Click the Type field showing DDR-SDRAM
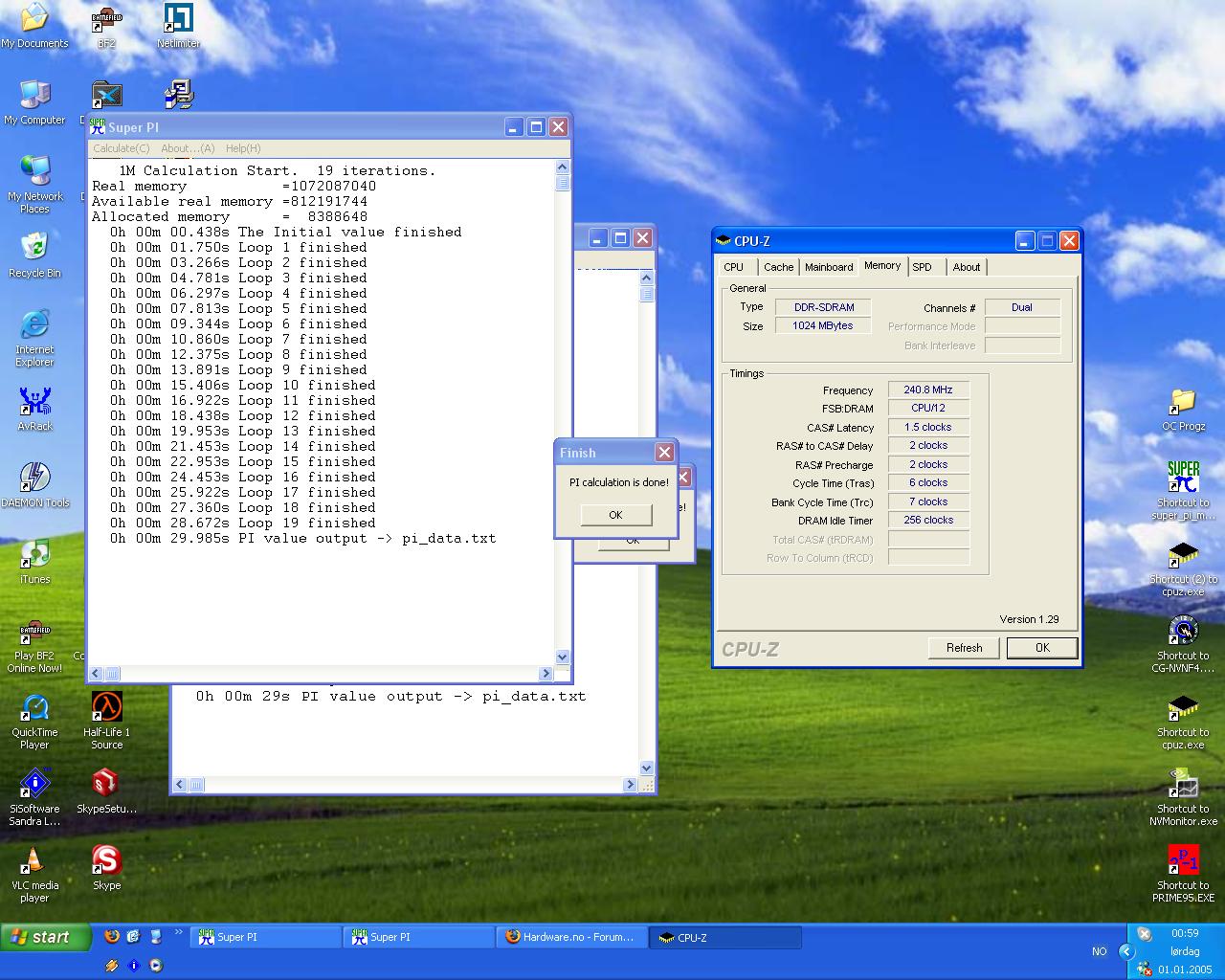Viewport: 1225px width, 980px height. pyautogui.click(x=823, y=307)
